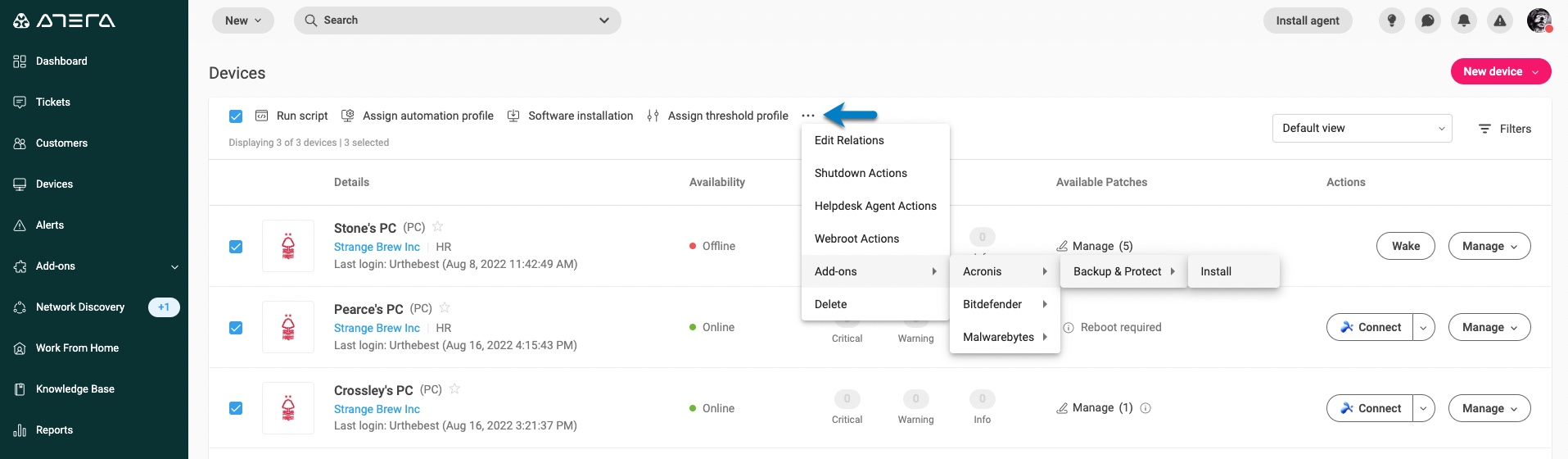1568x459 pixels.
Task: Click Crossley's PC device thumbnail
Action: (x=288, y=408)
